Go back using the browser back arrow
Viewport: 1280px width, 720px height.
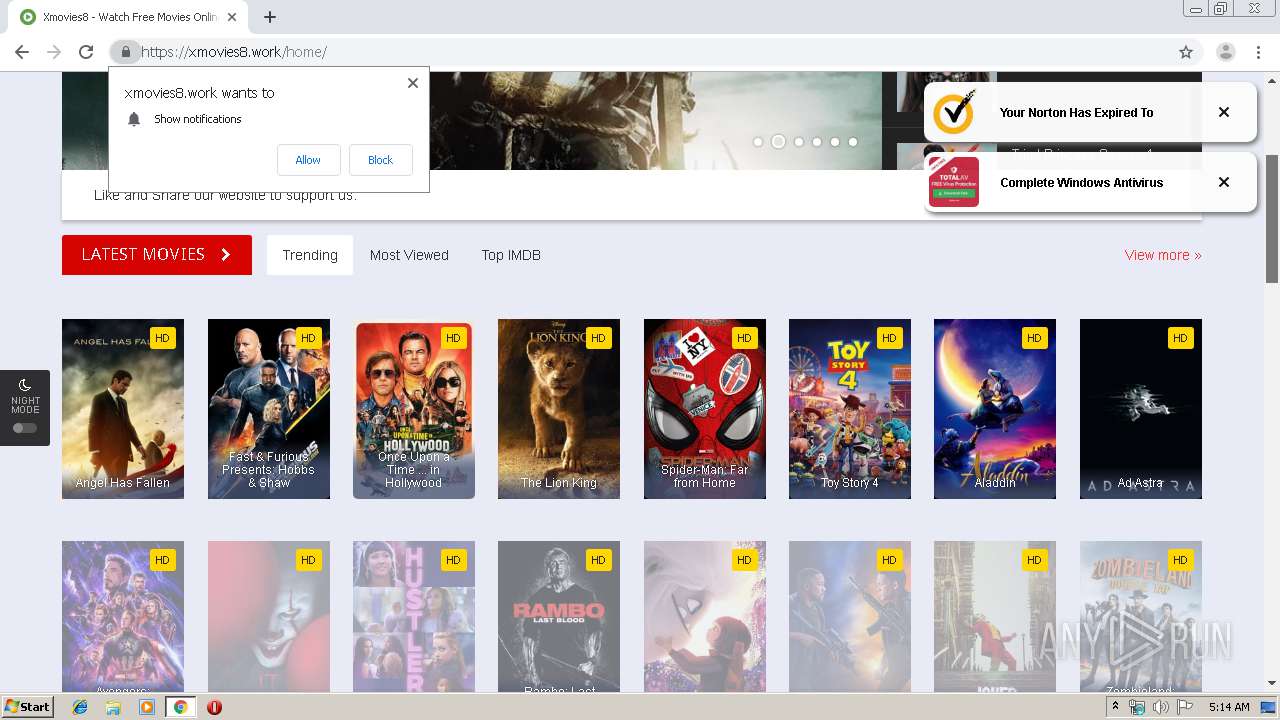pos(22,52)
